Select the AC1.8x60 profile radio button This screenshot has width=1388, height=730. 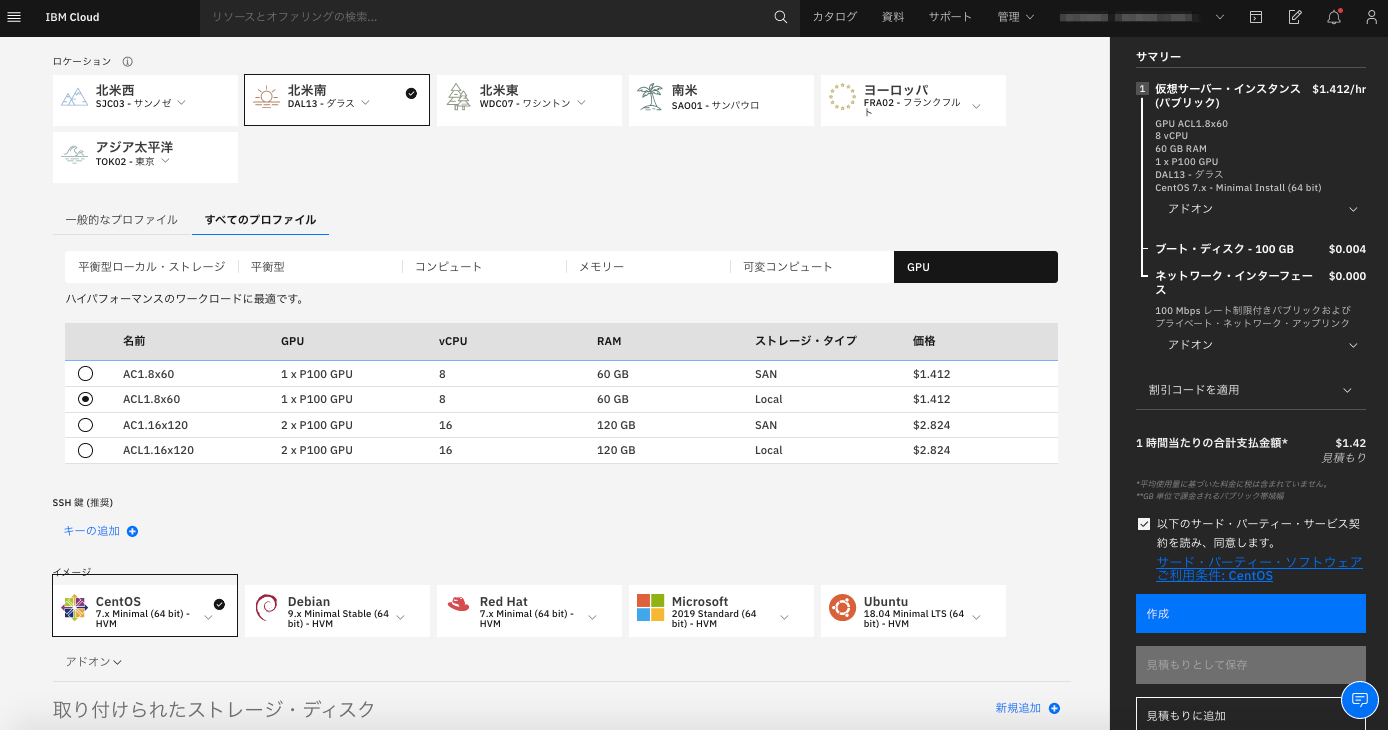[85, 373]
